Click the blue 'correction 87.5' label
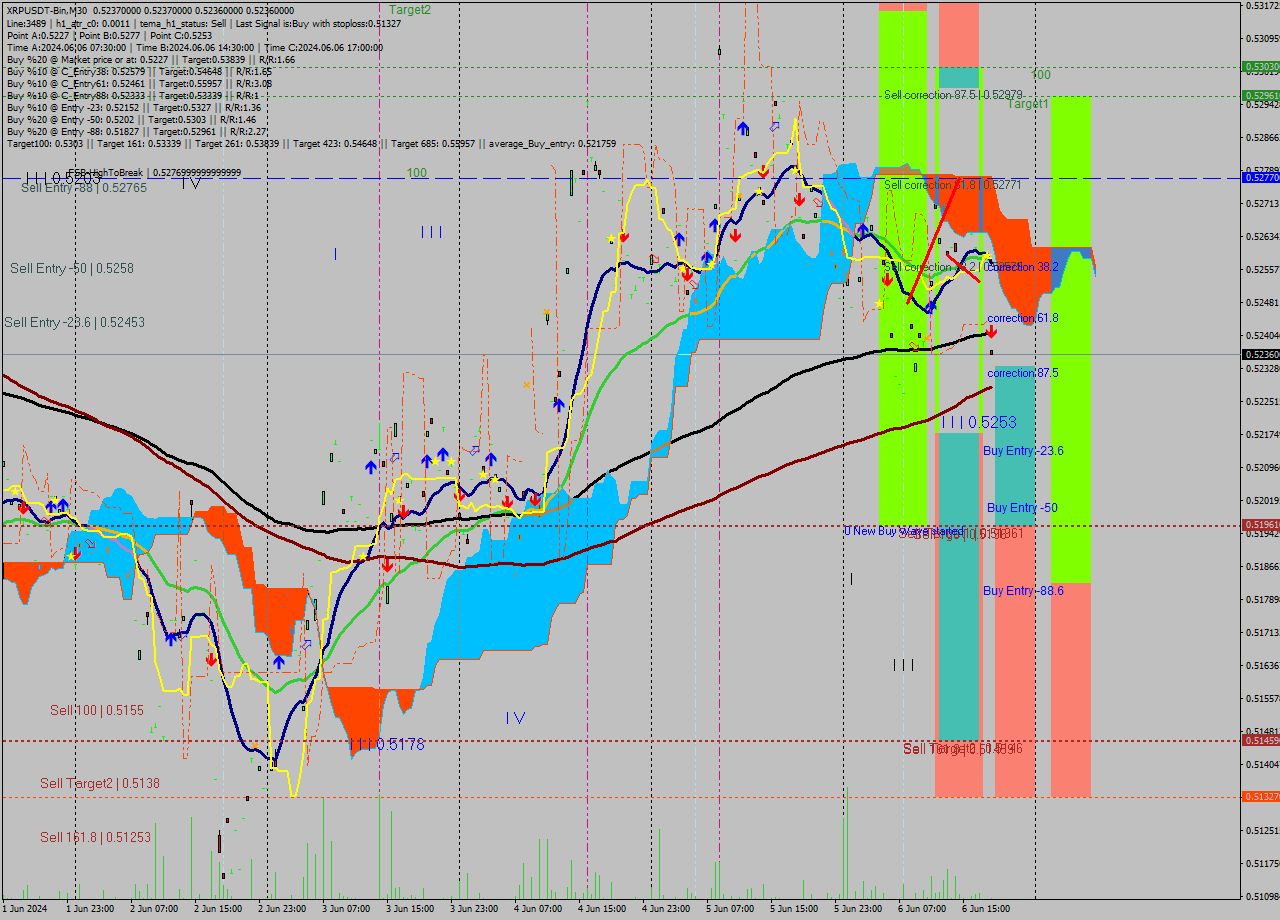The image size is (1280, 920). pyautogui.click(x=1023, y=373)
